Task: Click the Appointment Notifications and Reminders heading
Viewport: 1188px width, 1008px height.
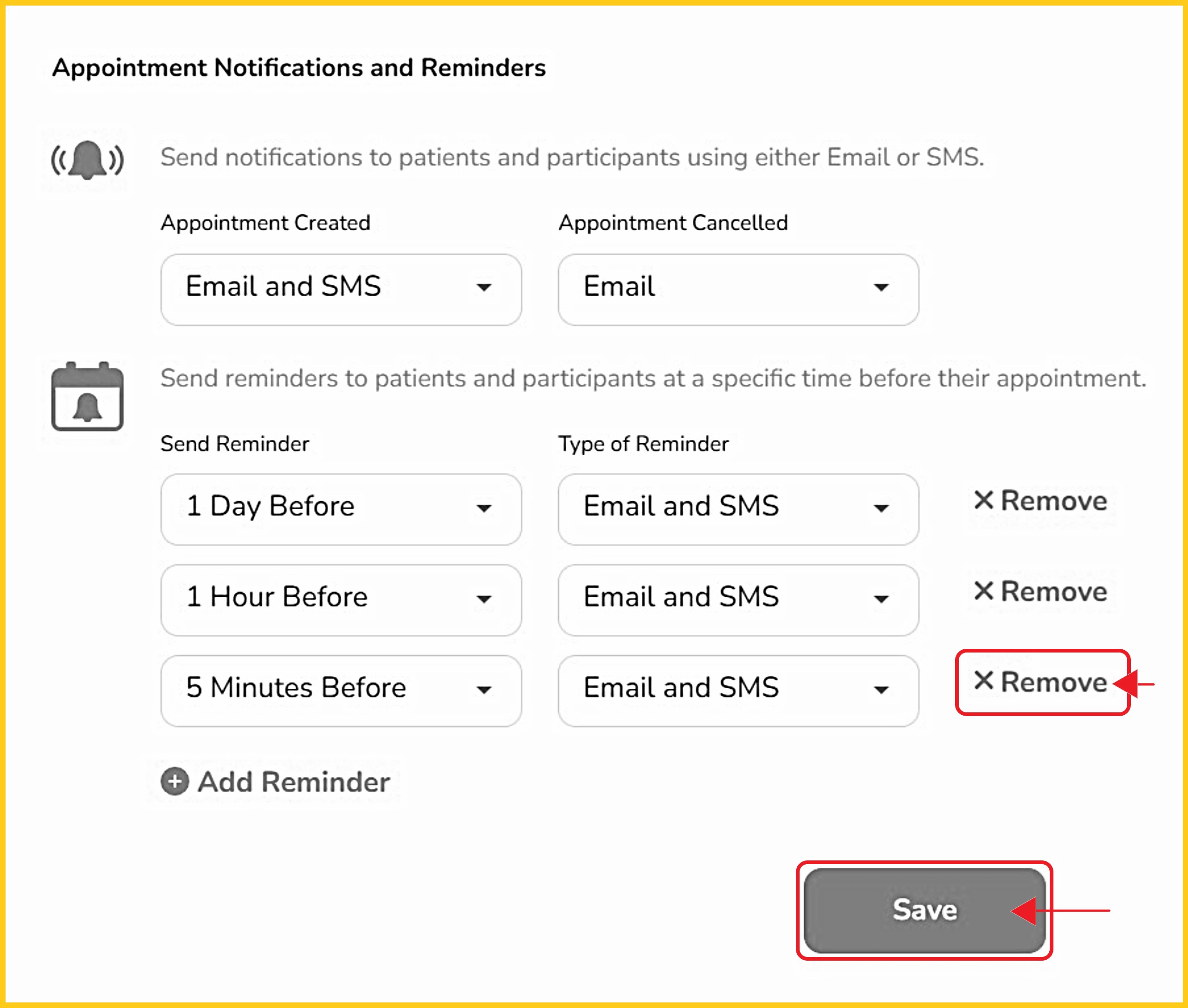Action: (299, 67)
